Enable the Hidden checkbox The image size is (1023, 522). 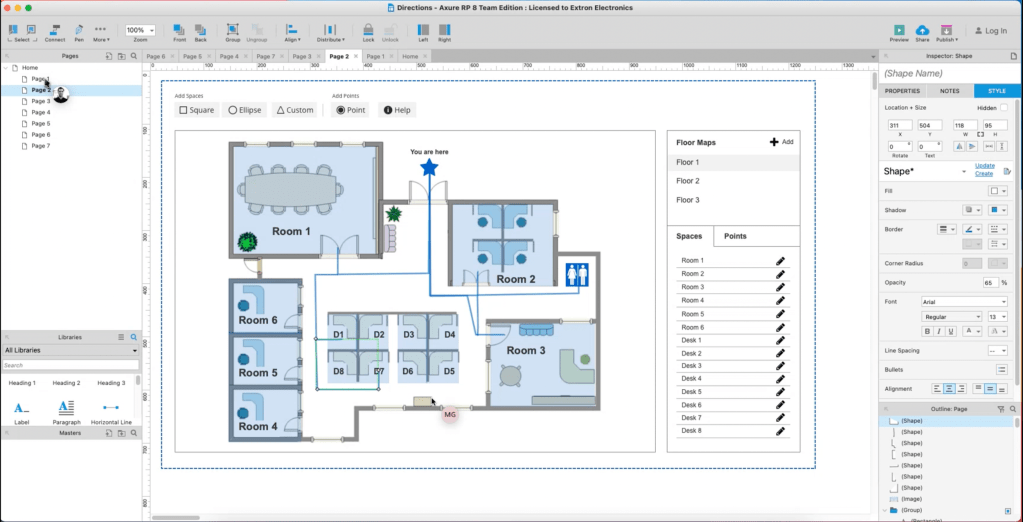(x=1003, y=107)
